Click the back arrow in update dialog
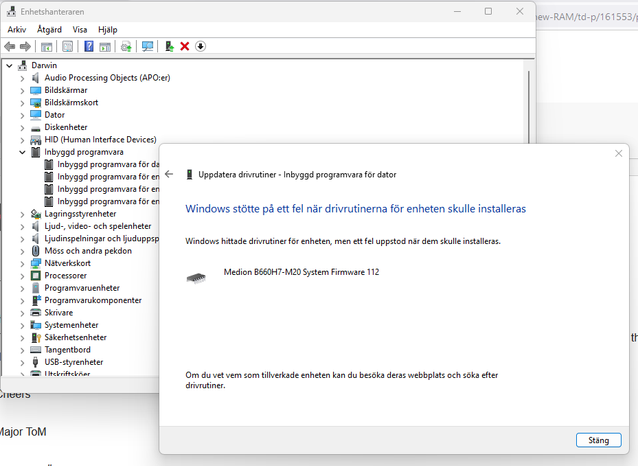This screenshot has height=466, width=638. point(169,174)
